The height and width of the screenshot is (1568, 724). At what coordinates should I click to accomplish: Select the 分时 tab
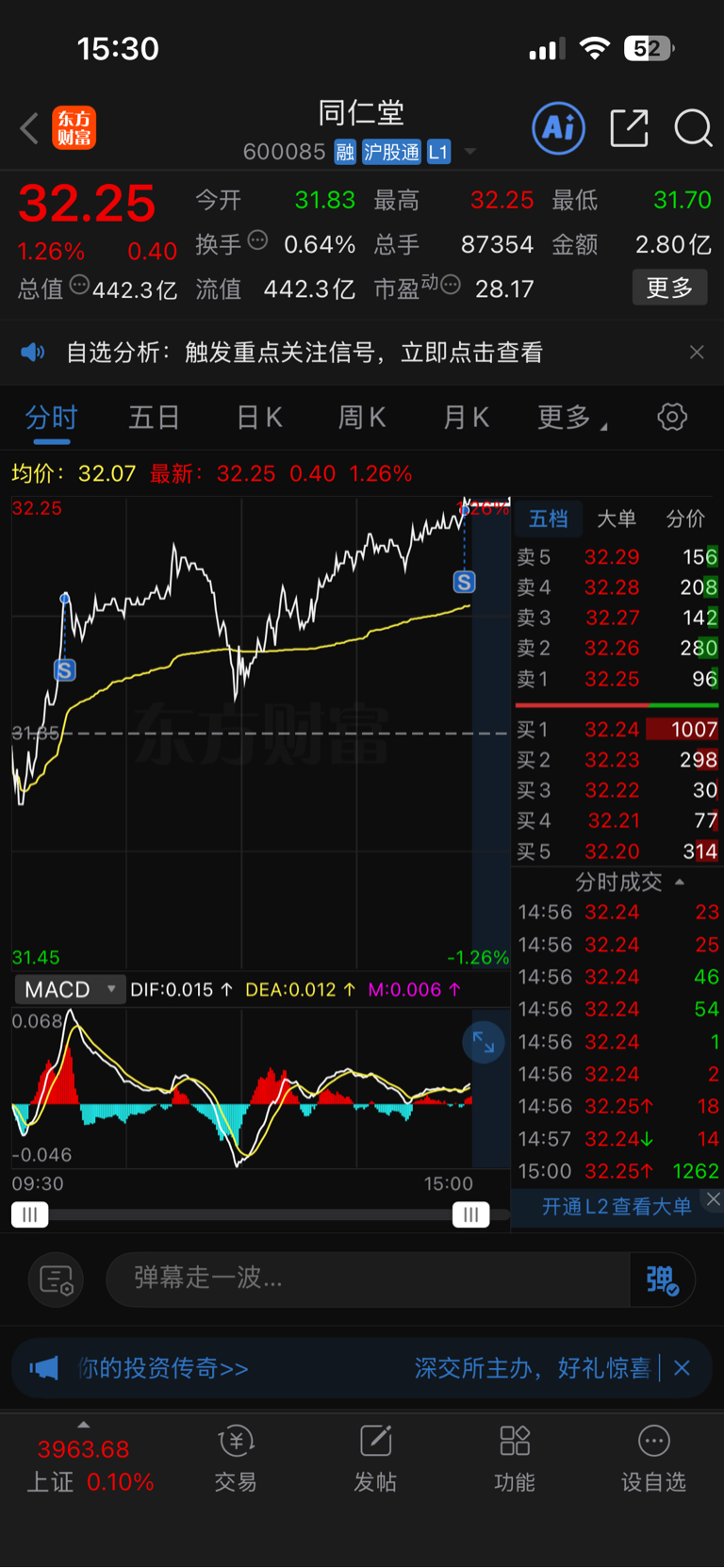point(51,417)
